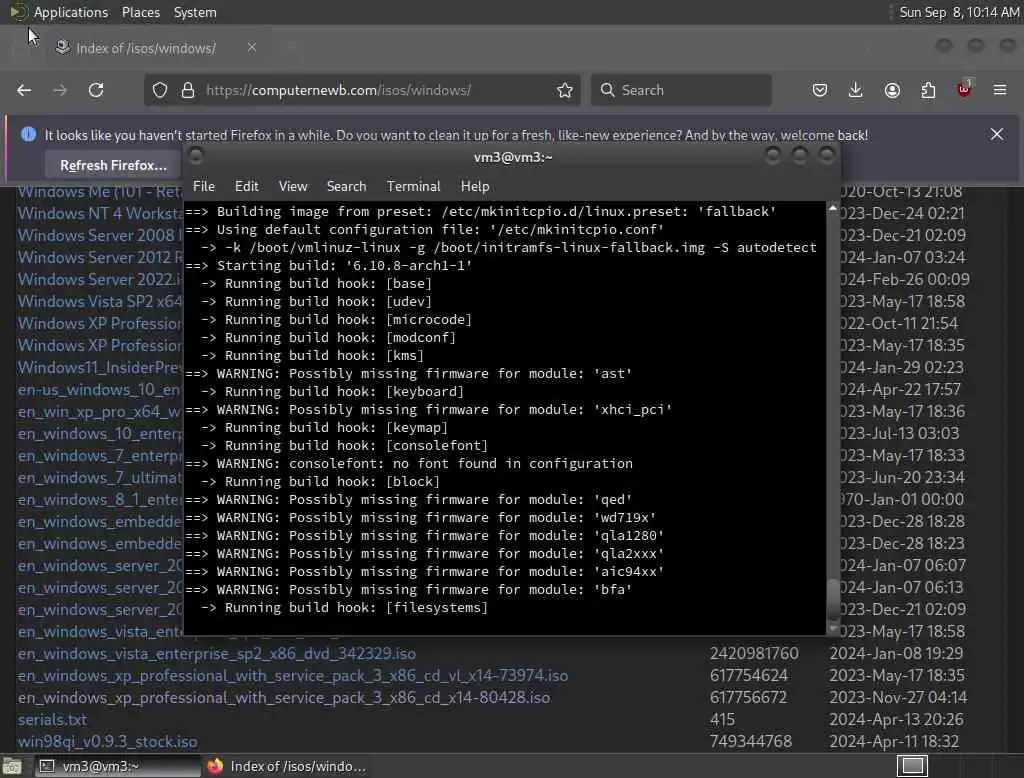Go back with Firefox back arrow

(x=24, y=90)
